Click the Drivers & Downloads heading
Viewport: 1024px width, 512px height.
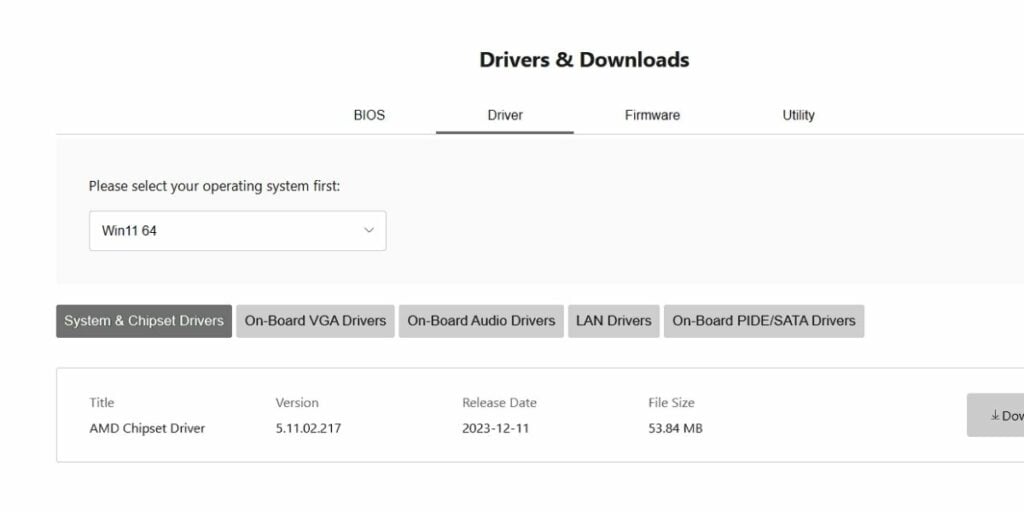pos(584,60)
